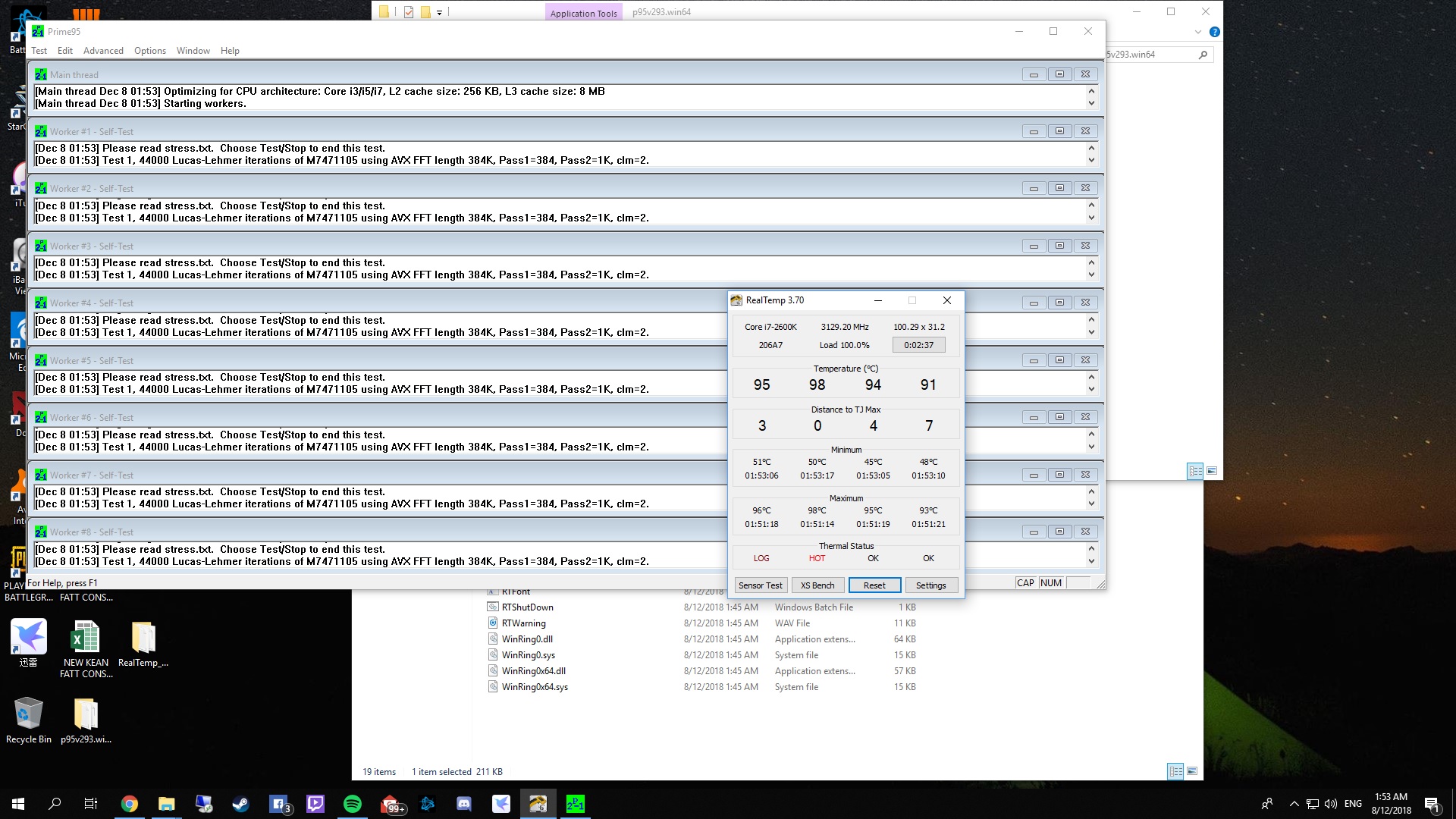Click Google Chrome taskbar icon

tap(130, 804)
